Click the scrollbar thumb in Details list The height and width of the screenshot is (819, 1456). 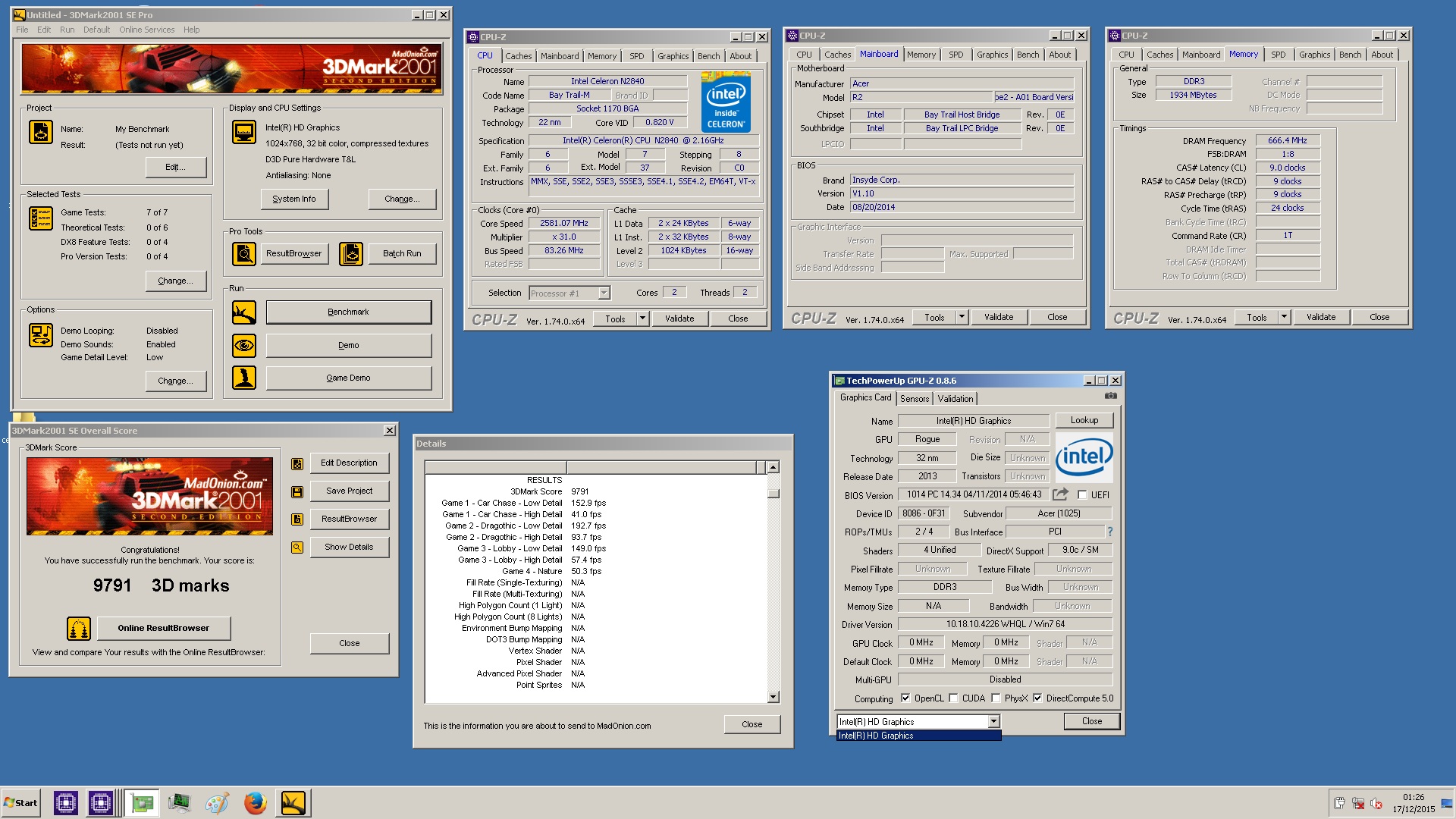coord(773,494)
